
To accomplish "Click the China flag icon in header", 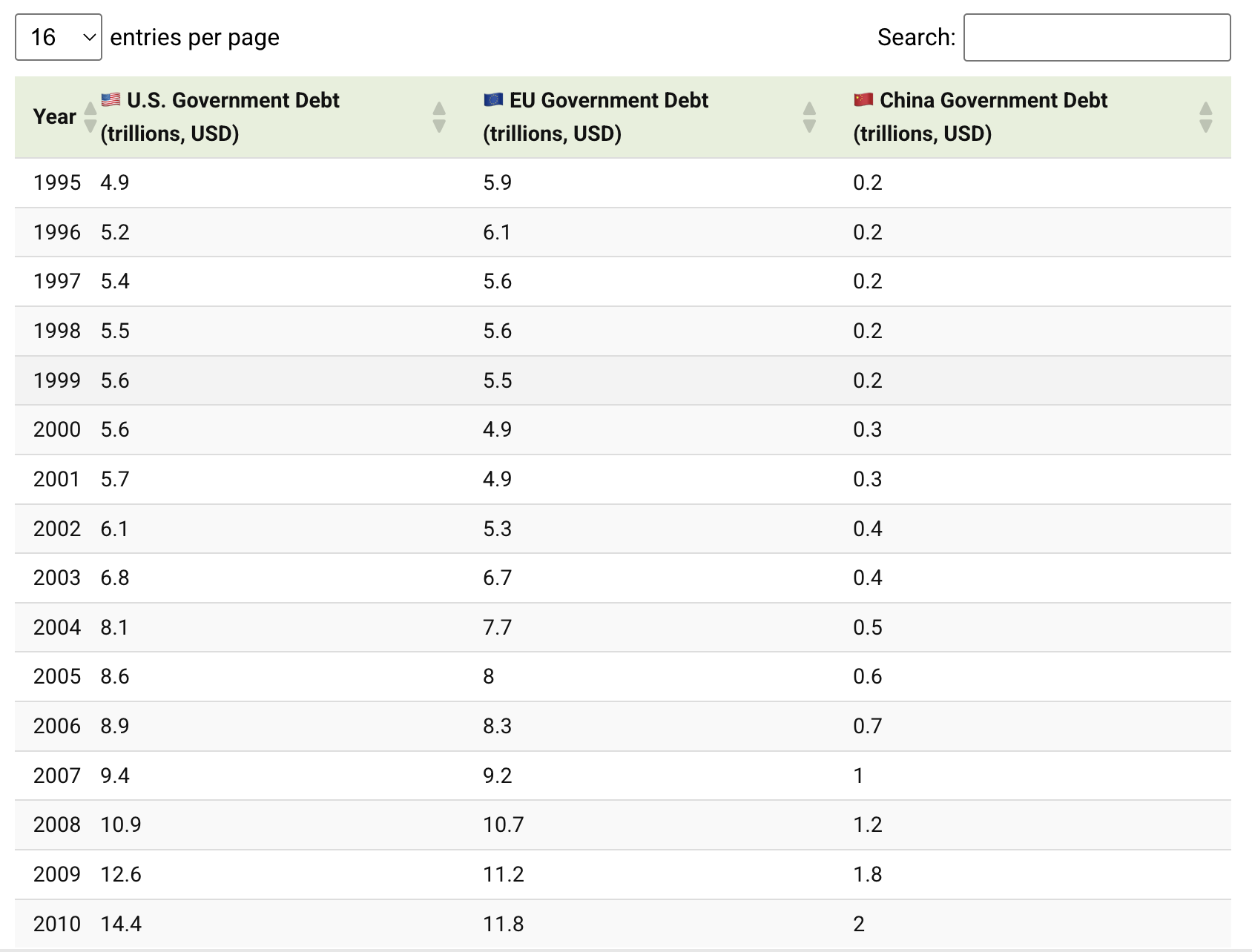I will [x=863, y=99].
